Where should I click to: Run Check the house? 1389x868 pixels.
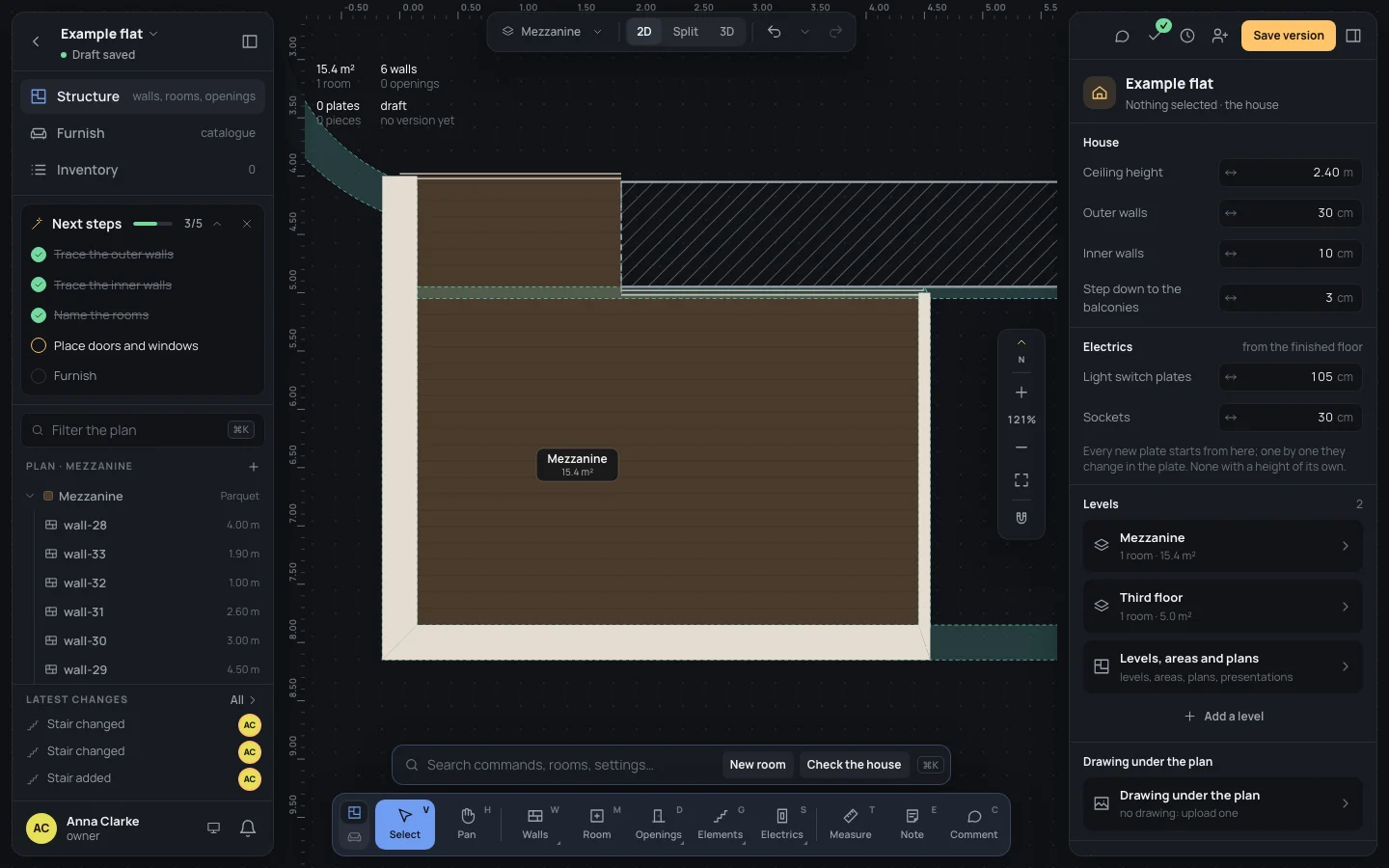(x=854, y=765)
